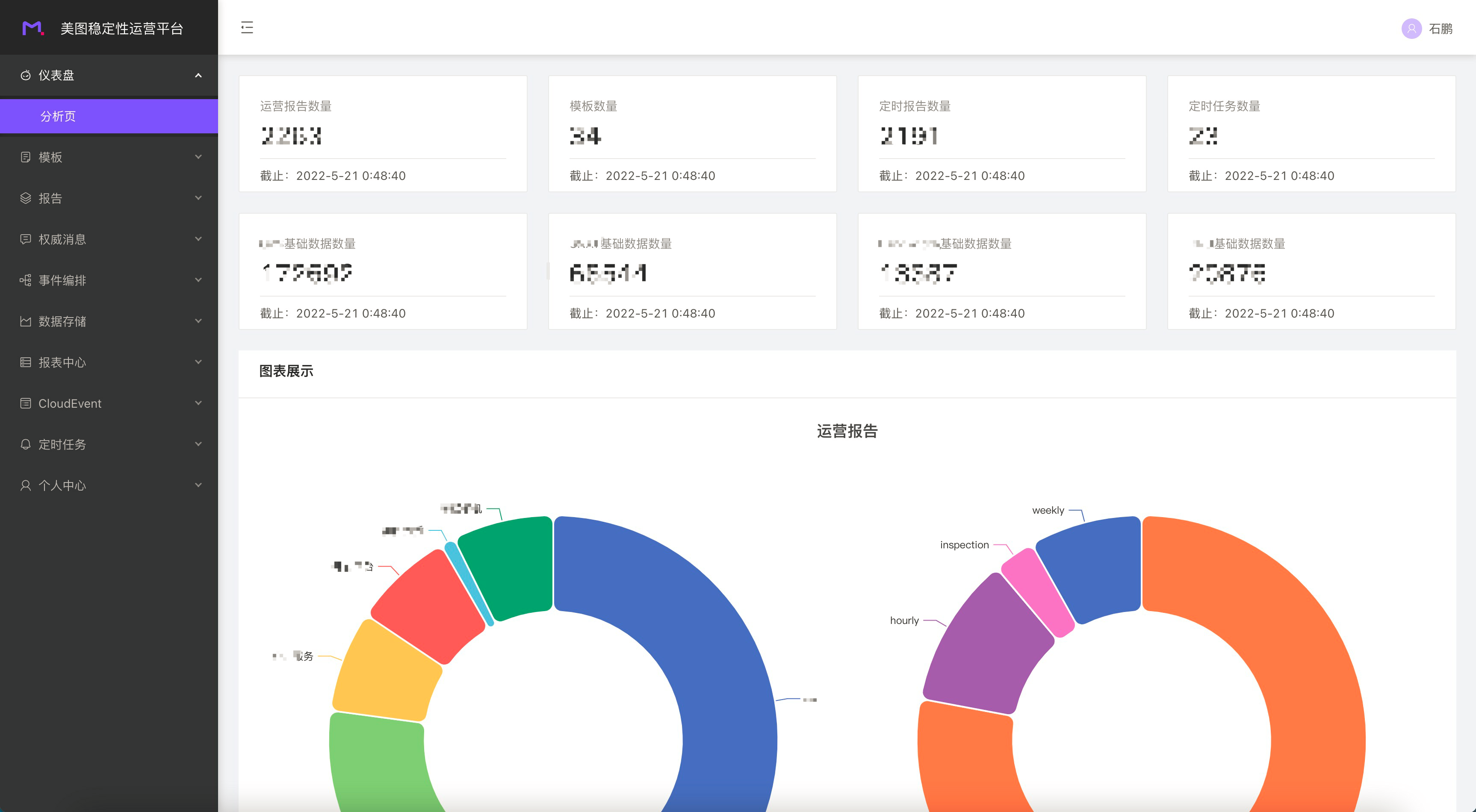The image size is (1476, 812).
Task: Click the 定时报告数量 card label
Action: (915, 106)
